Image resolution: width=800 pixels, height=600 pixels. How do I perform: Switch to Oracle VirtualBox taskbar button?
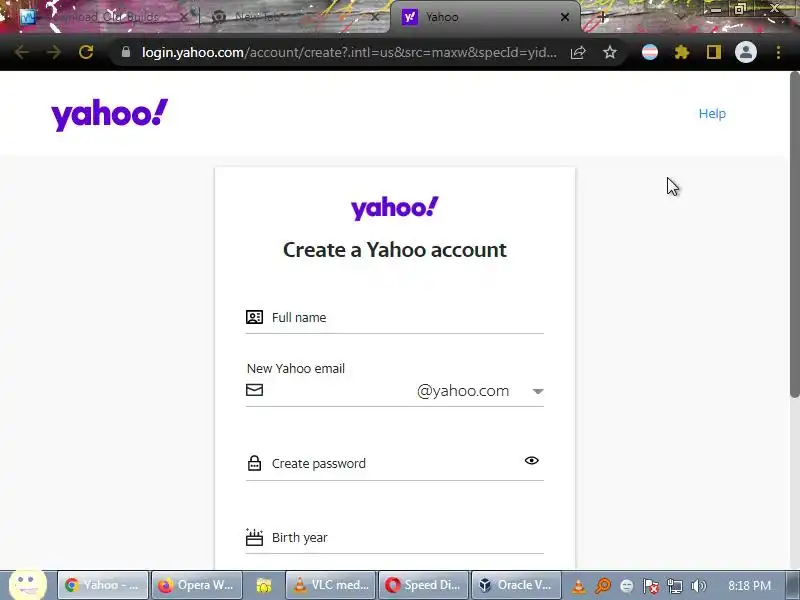coord(516,585)
